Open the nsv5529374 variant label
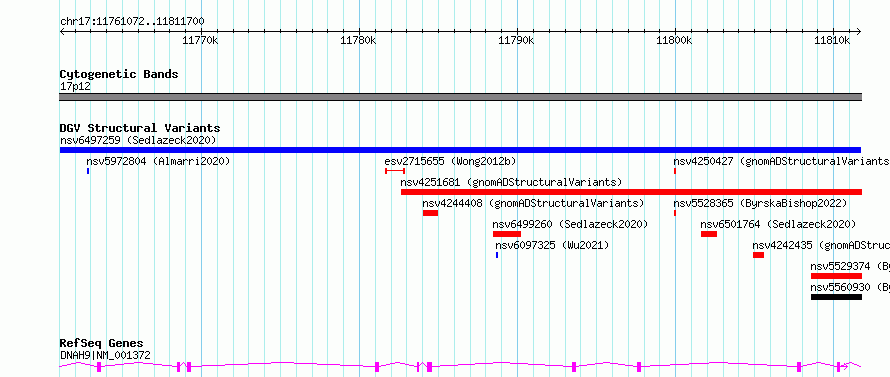The height and width of the screenshot is (377, 890). point(850,266)
